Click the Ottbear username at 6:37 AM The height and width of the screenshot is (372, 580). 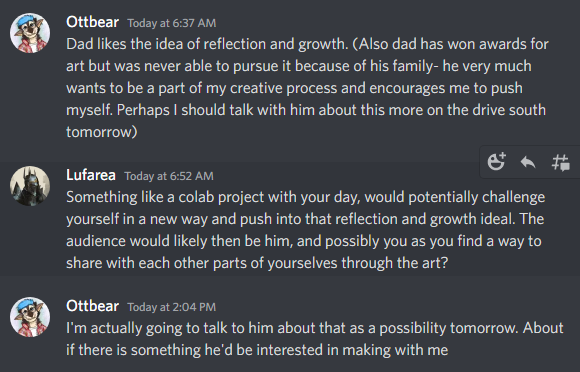pos(92,22)
